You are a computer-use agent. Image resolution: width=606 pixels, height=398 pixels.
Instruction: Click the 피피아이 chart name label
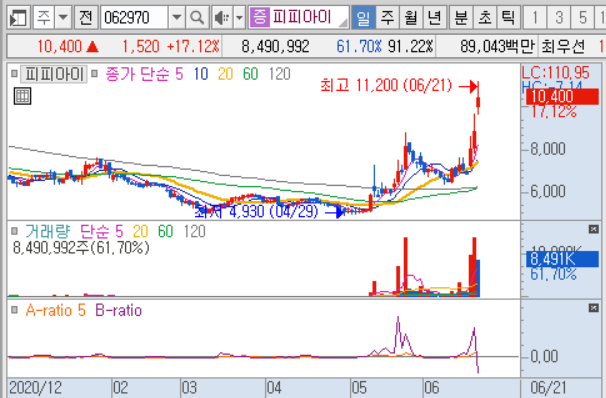point(54,74)
